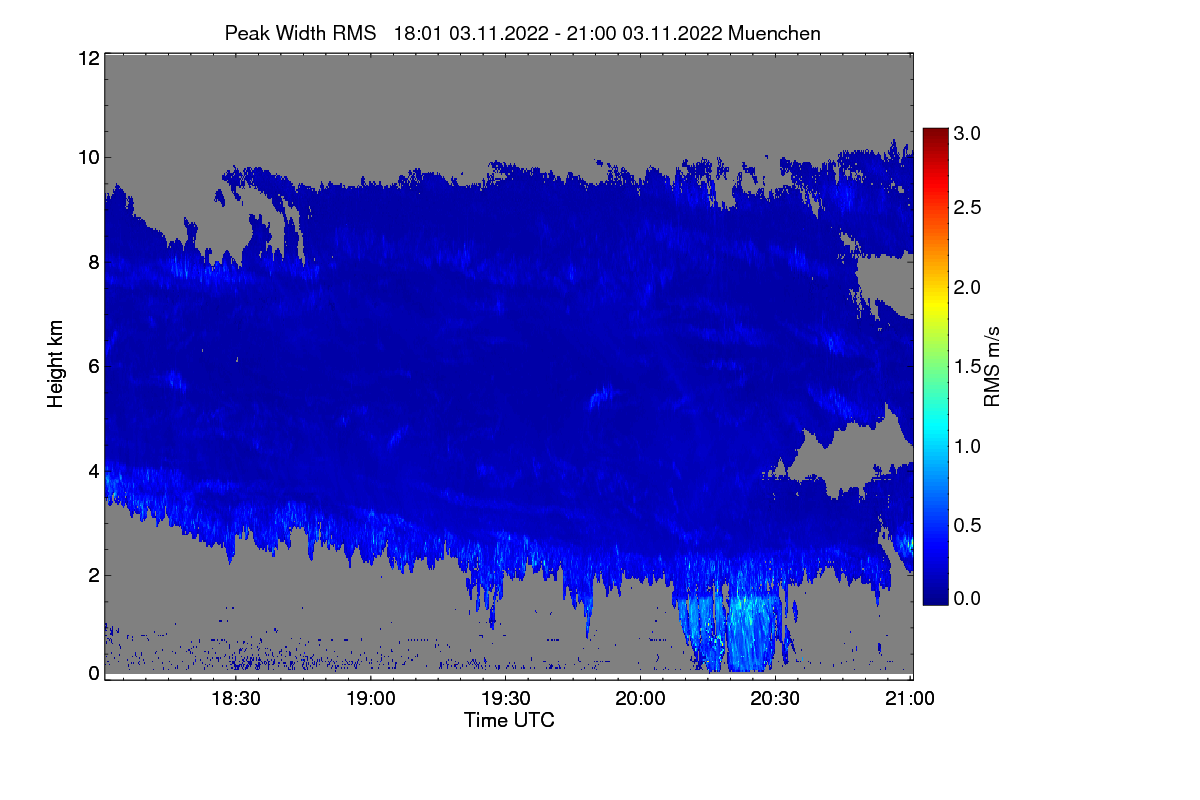Click the height axis label 0
1200x800 pixels.
tap(93, 673)
